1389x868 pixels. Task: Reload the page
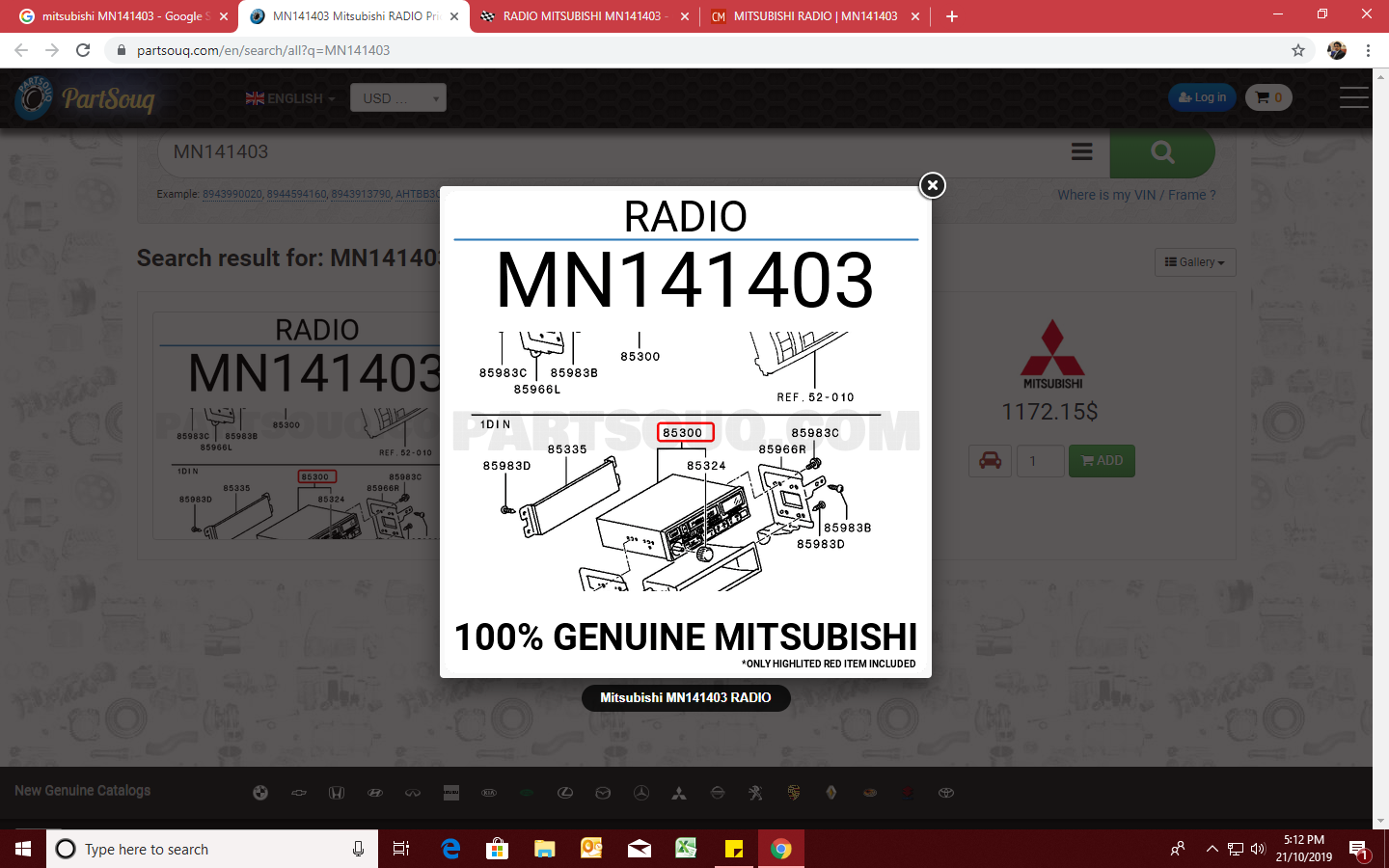click(x=83, y=50)
